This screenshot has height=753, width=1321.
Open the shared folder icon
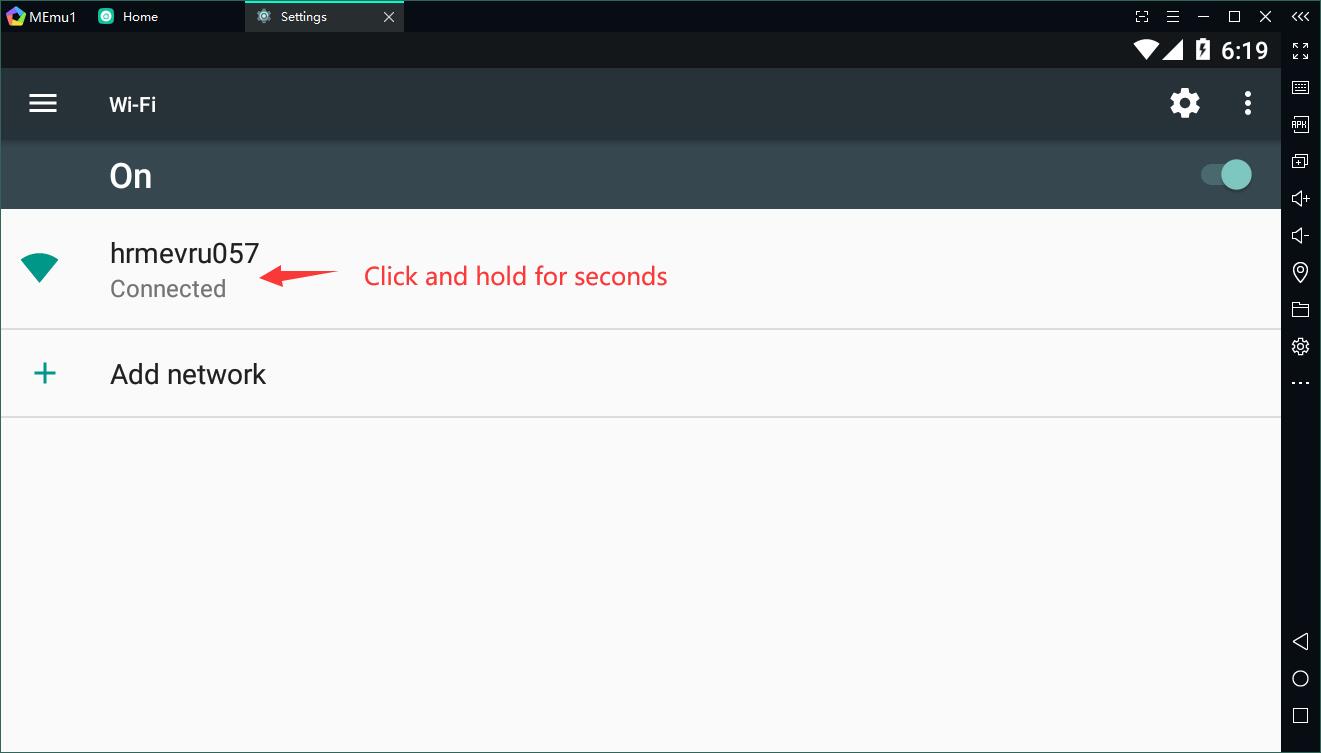(x=1300, y=310)
